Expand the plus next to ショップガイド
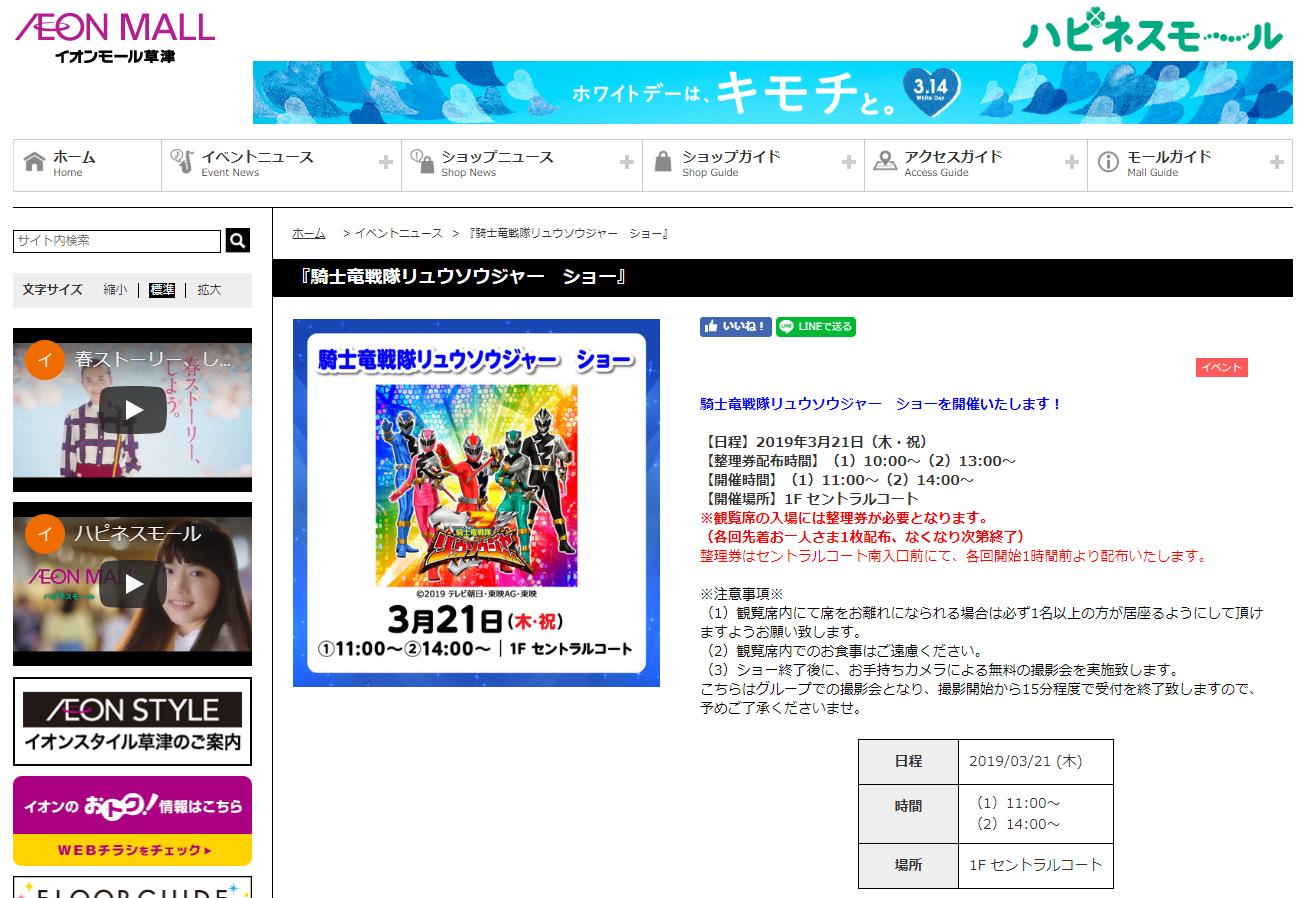1310x898 pixels. point(849,162)
